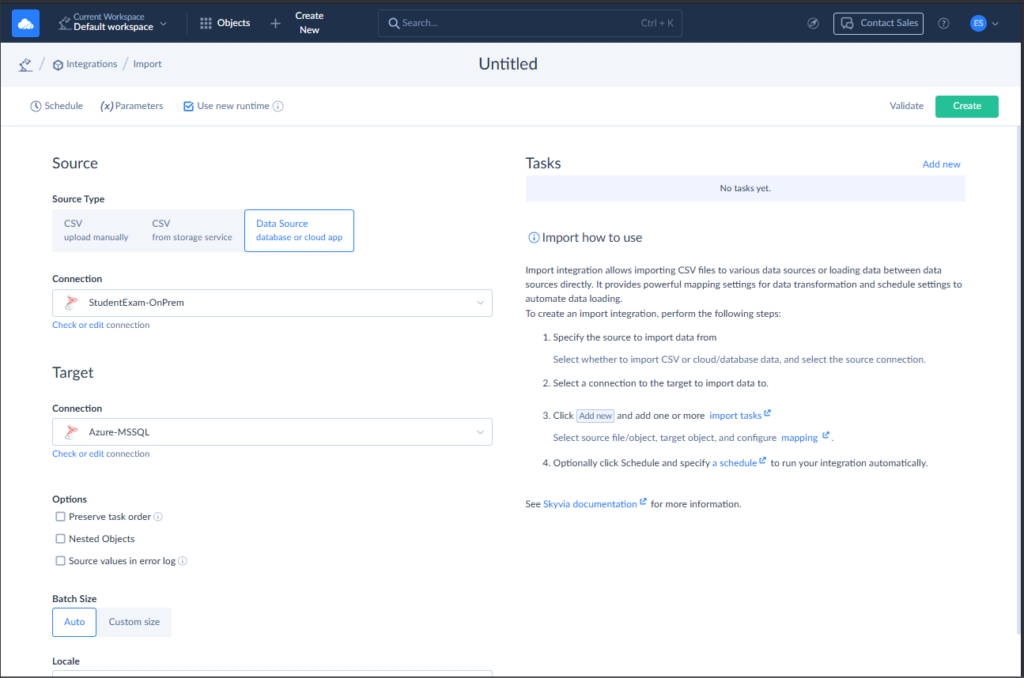
Task: Click info icon next to Preserve task order
Action: click(x=158, y=517)
